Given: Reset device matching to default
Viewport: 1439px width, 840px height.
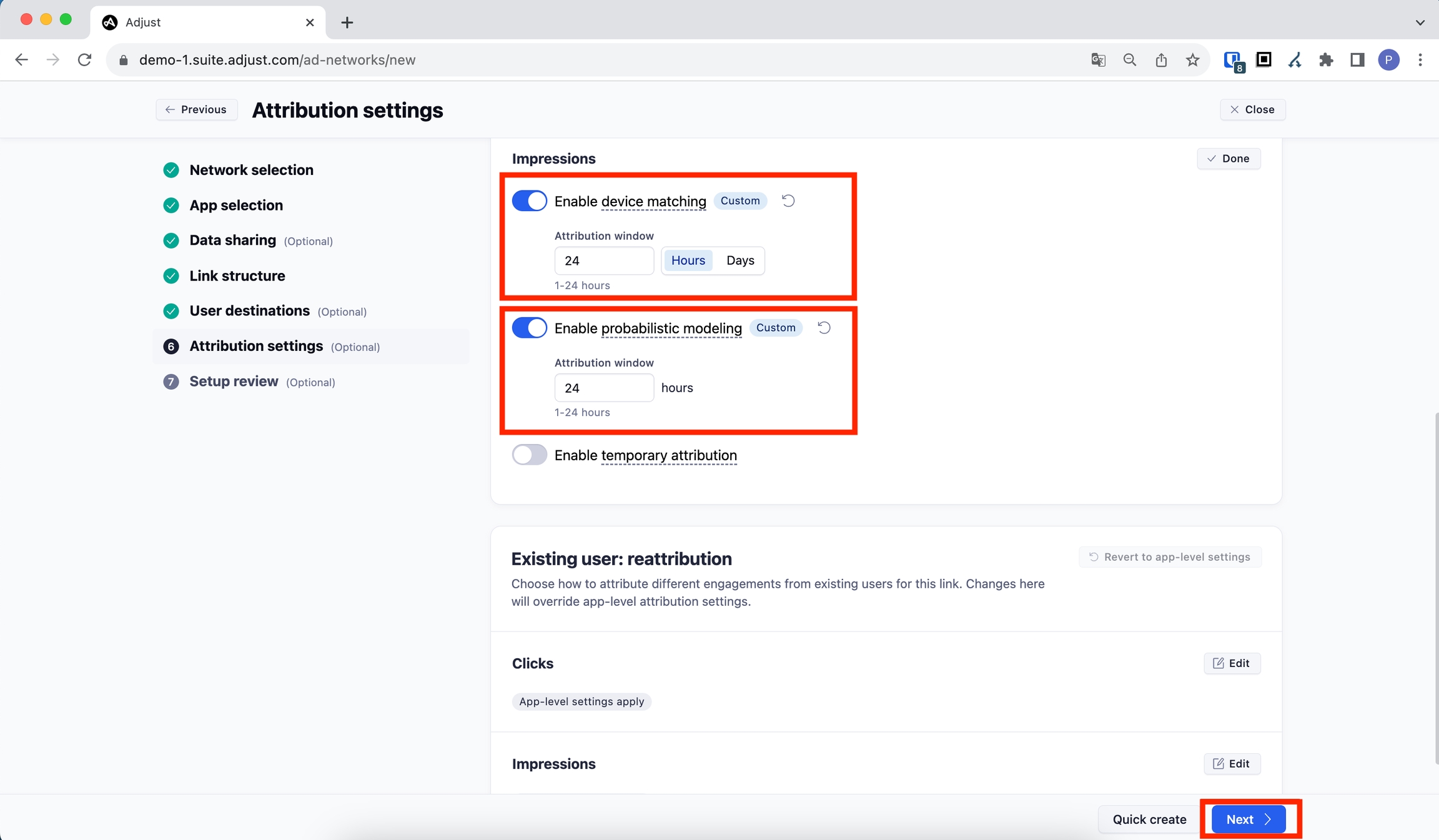Looking at the screenshot, I should [x=788, y=200].
